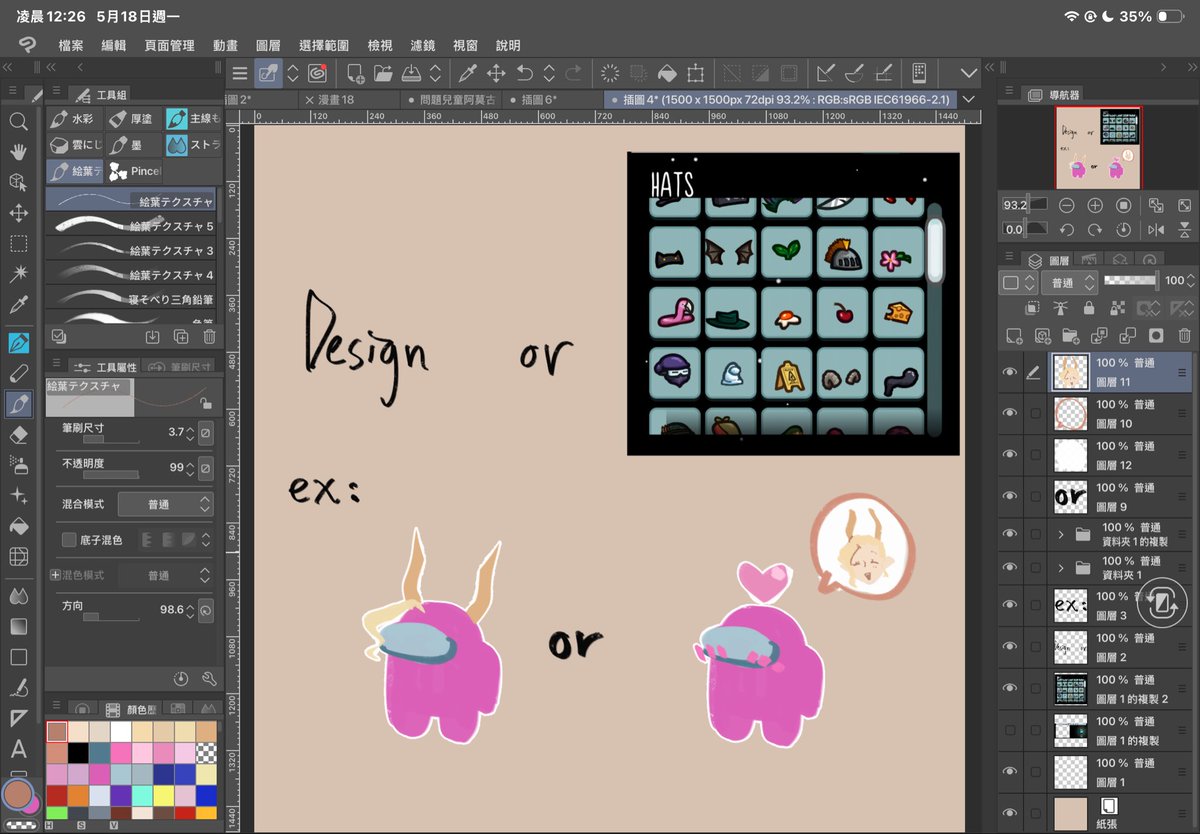Hide layer 圖層 11 via eye icon

1009,372
